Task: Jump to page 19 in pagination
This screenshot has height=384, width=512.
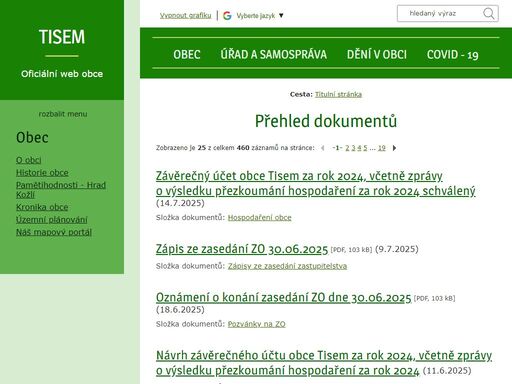Action: pyautogui.click(x=382, y=148)
